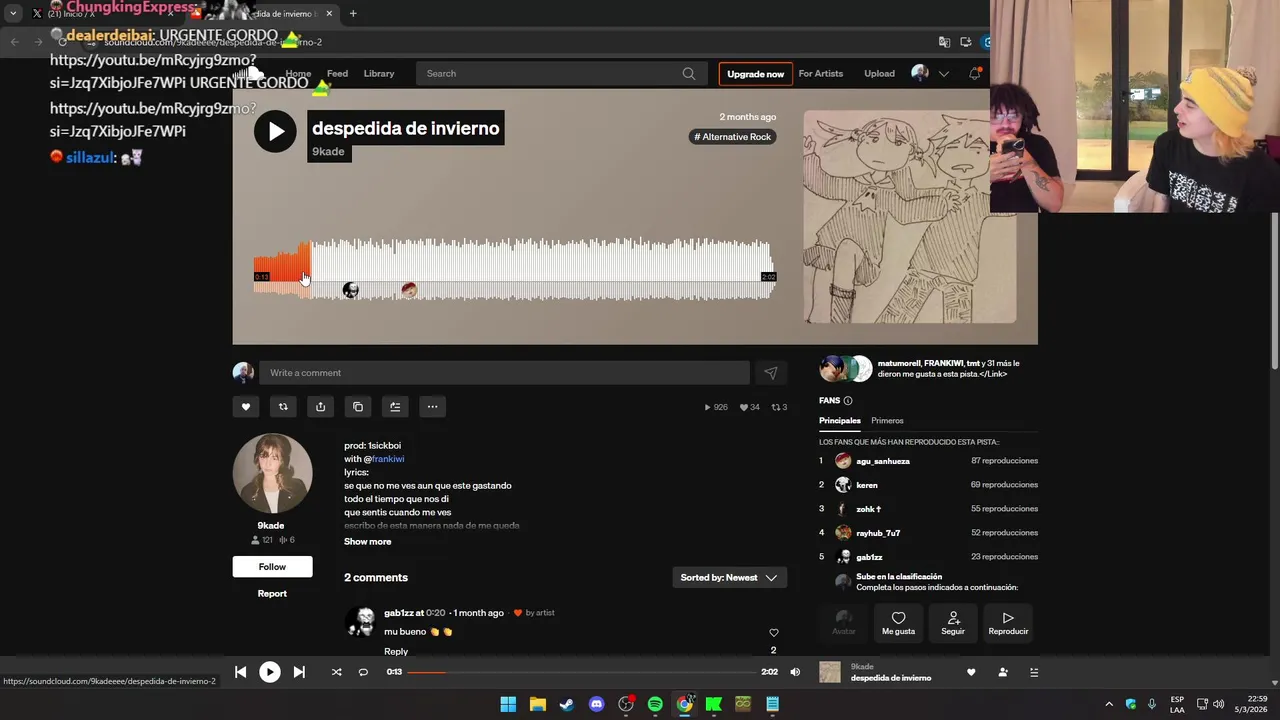Show hidden tray icons chevron

[1108, 704]
